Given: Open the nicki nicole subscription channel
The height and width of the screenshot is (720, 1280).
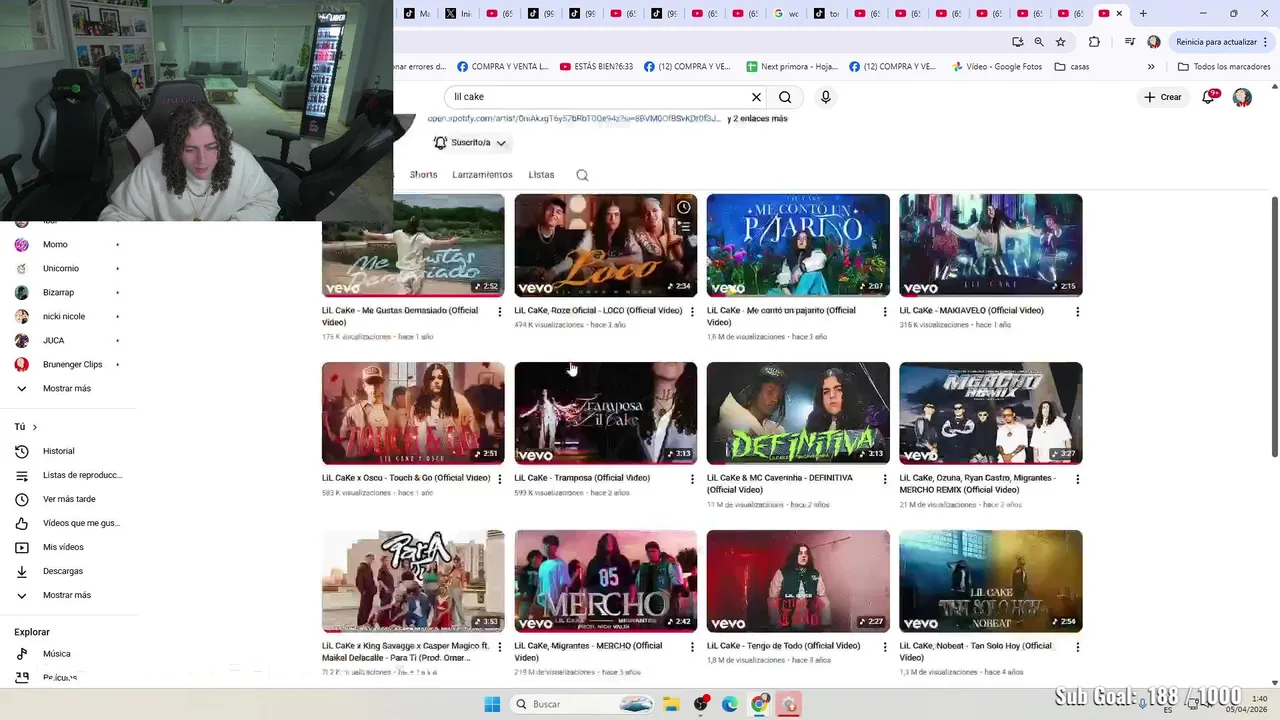Looking at the screenshot, I should point(66,316).
